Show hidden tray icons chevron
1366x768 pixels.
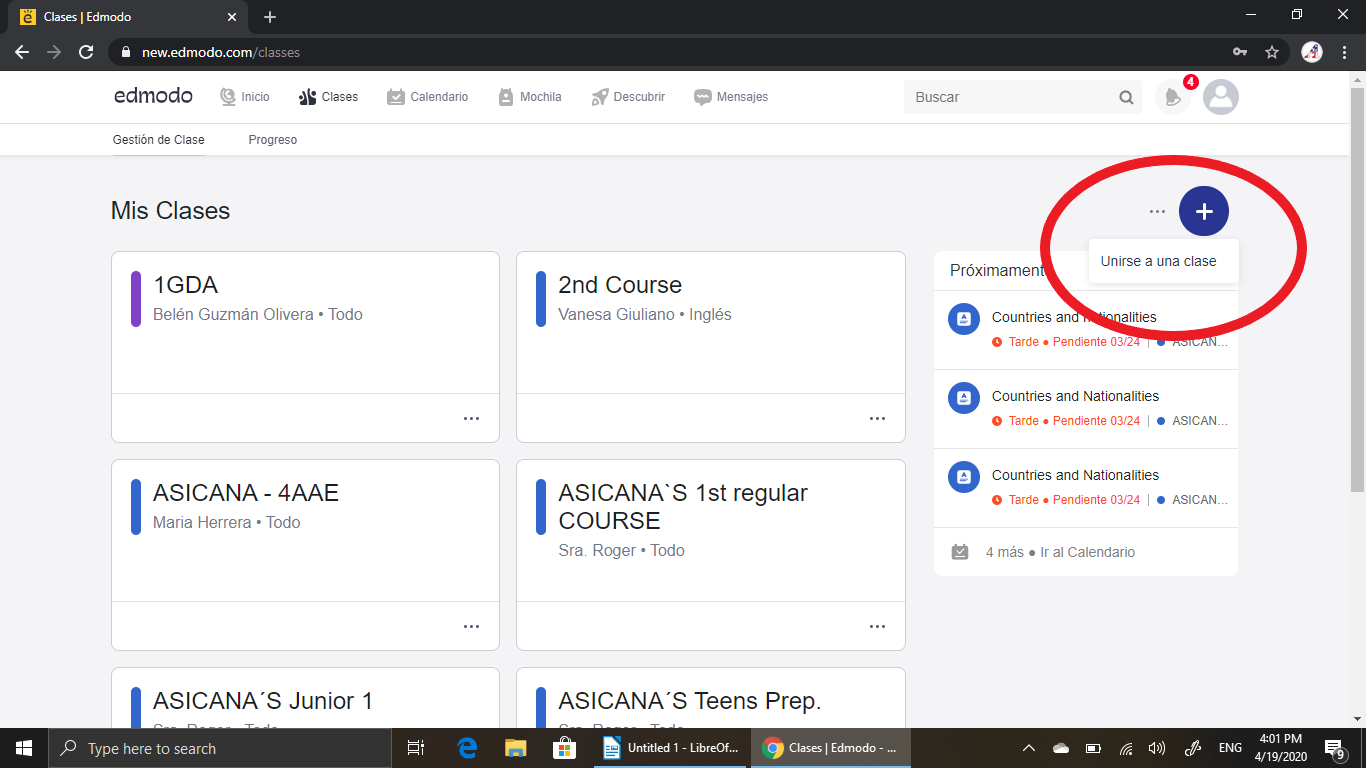tap(1028, 748)
